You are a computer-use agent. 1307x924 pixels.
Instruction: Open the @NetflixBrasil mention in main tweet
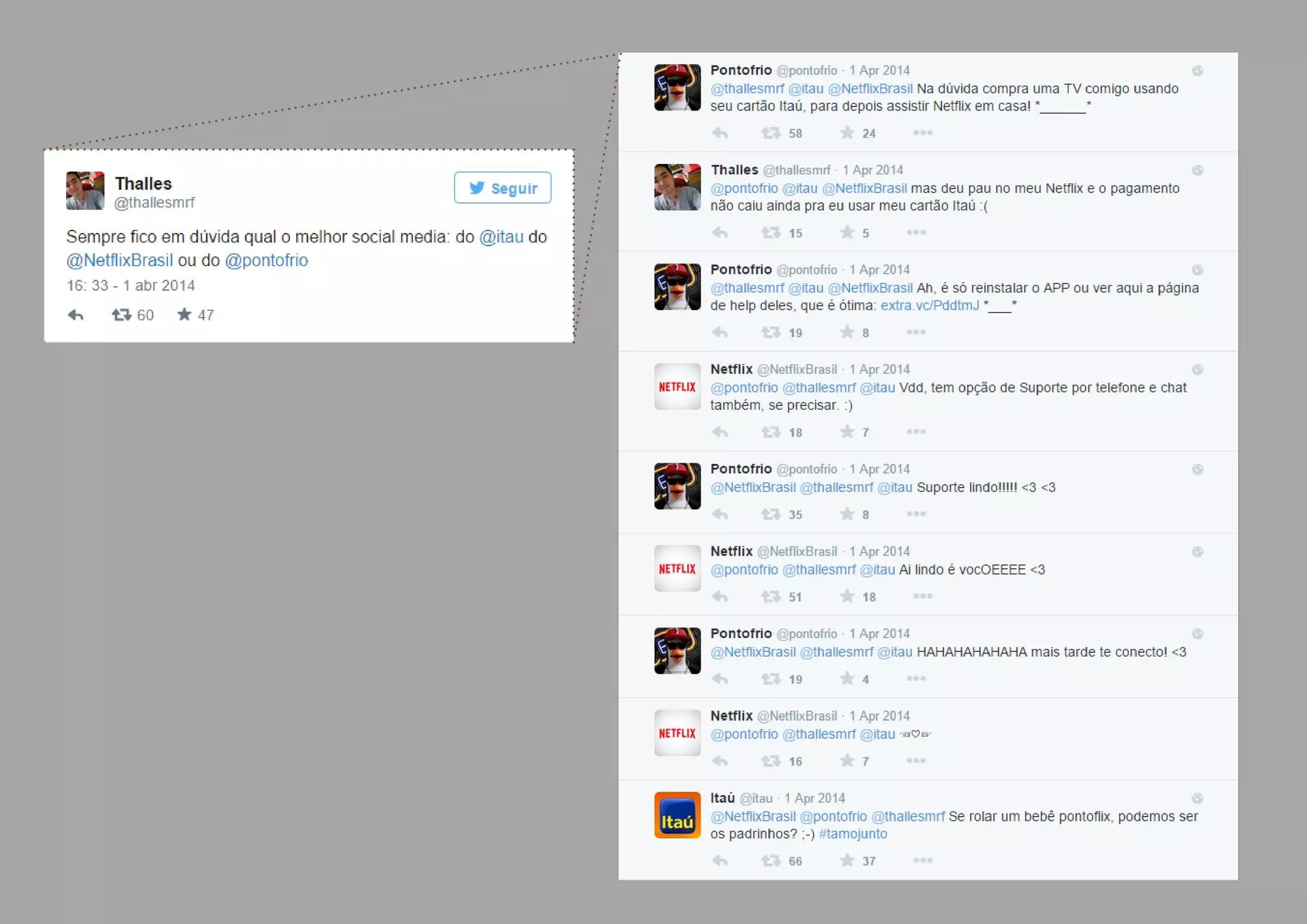click(x=119, y=260)
